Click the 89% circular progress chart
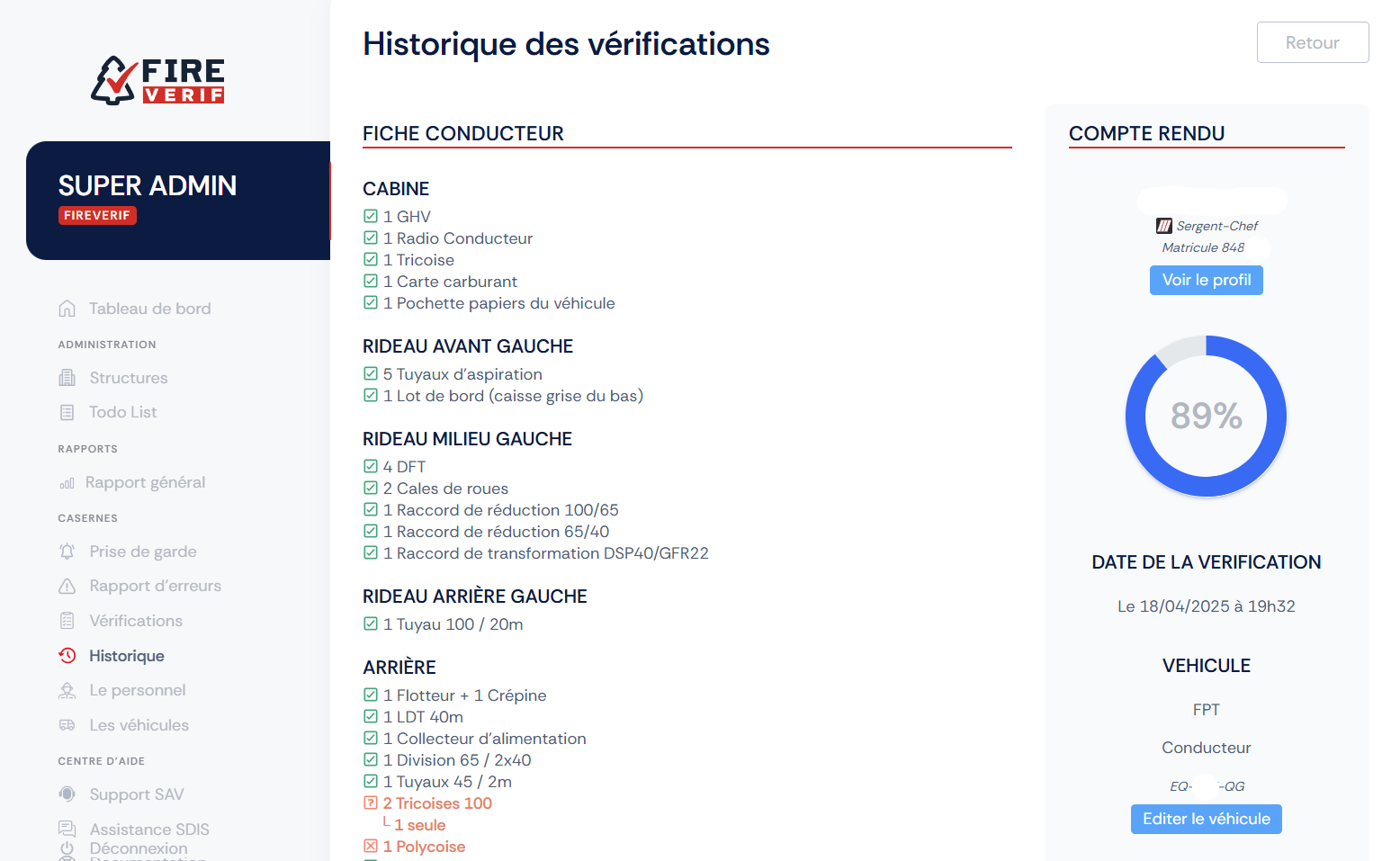Viewport: 1400px width, 861px height. (x=1206, y=416)
